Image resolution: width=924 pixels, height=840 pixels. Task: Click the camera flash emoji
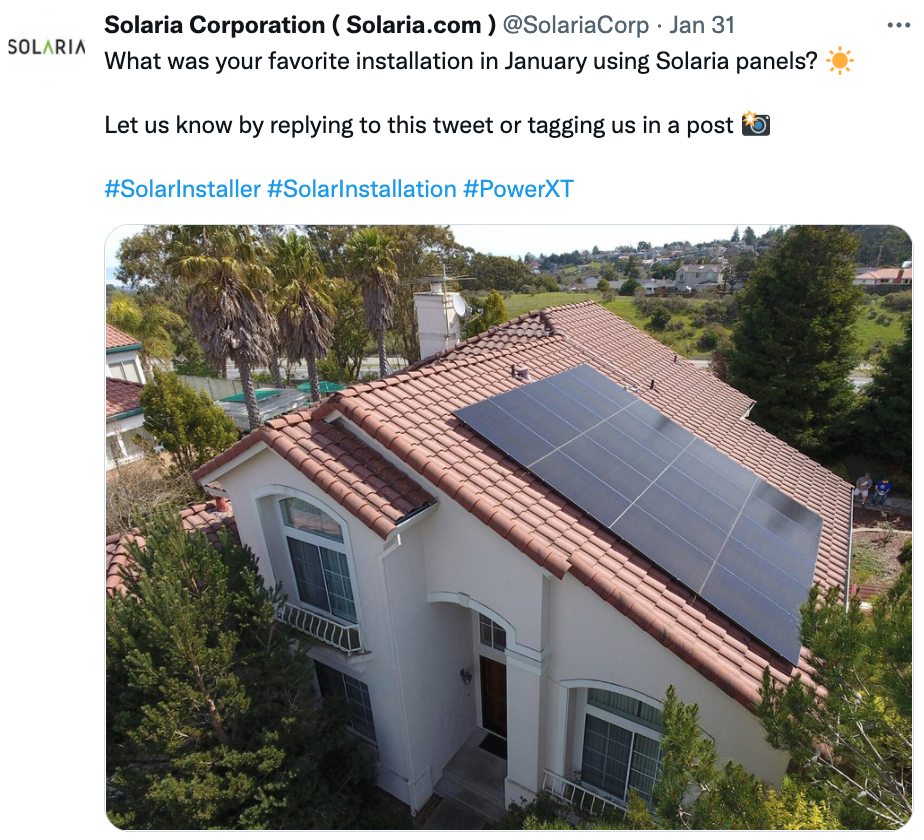click(x=755, y=124)
